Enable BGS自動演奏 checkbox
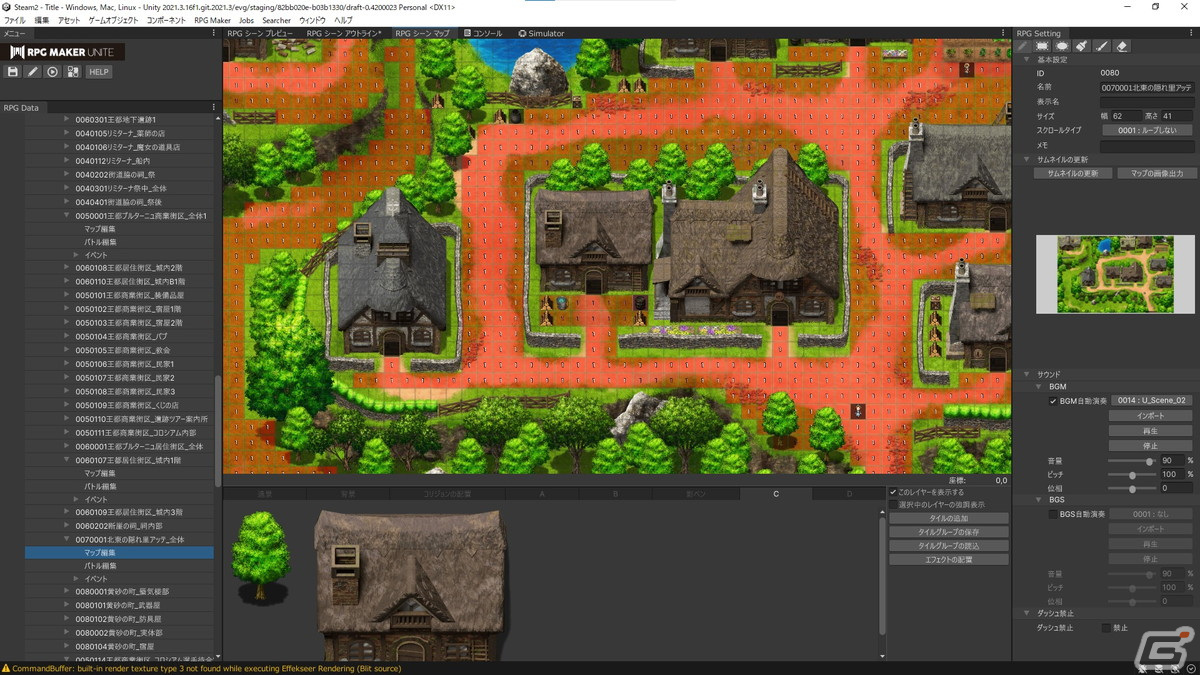This screenshot has height=675, width=1200. pyautogui.click(x=1053, y=514)
